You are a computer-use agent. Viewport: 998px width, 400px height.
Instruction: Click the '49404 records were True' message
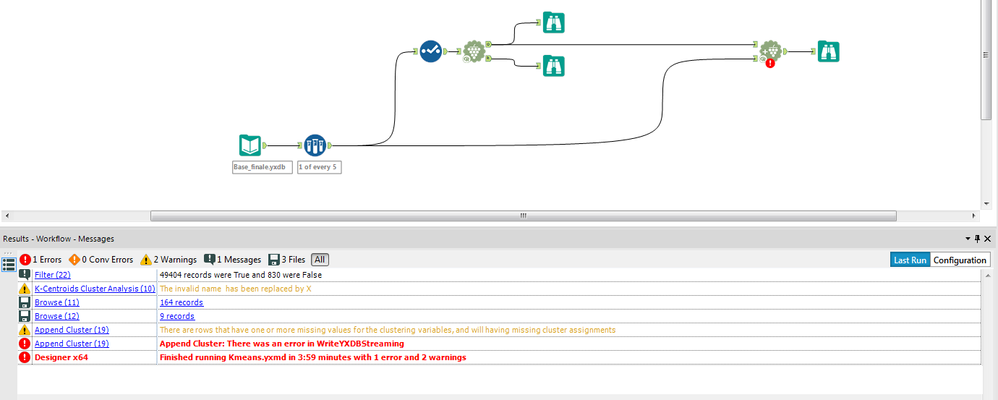point(241,275)
